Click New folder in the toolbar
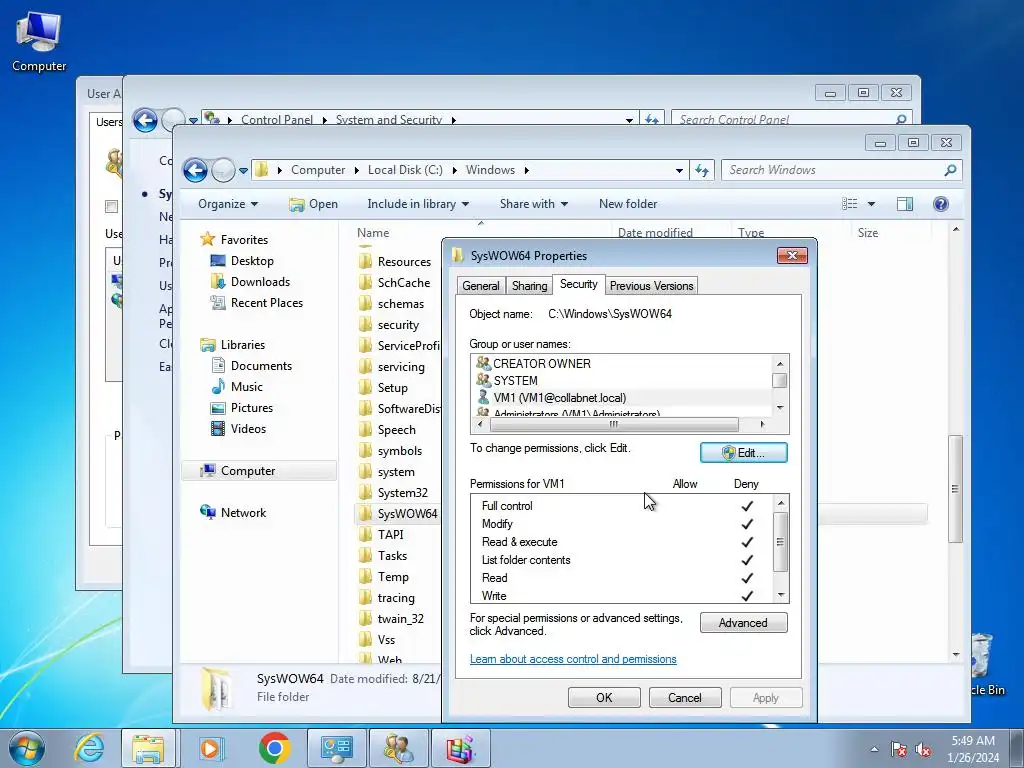Image resolution: width=1024 pixels, height=768 pixels. (628, 204)
